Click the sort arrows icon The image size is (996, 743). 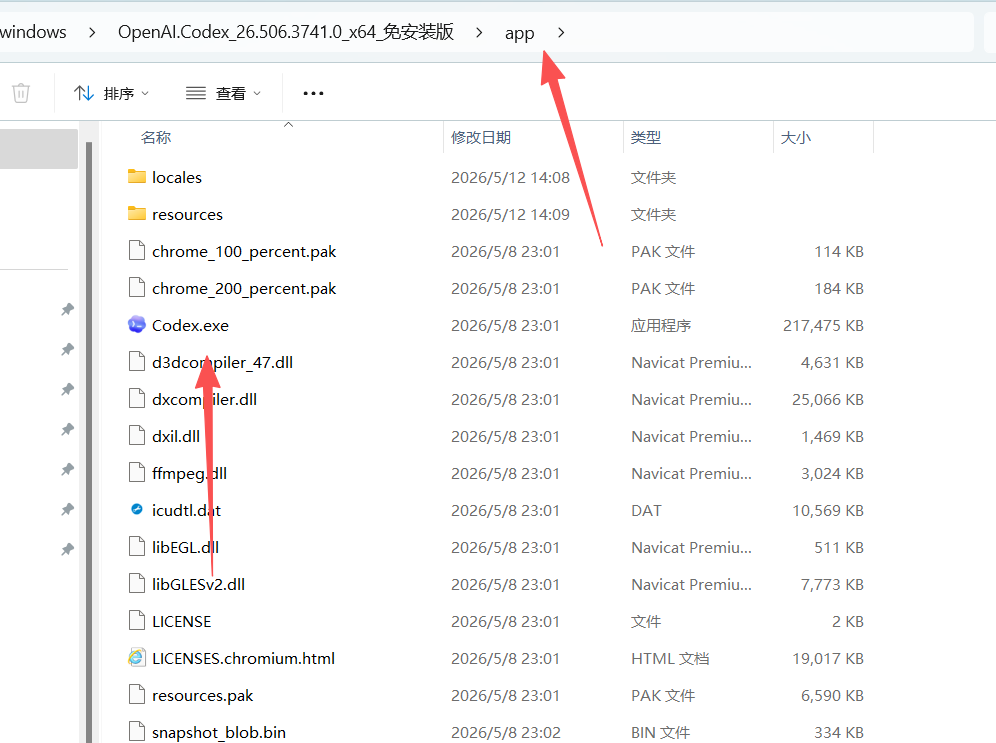(x=84, y=93)
